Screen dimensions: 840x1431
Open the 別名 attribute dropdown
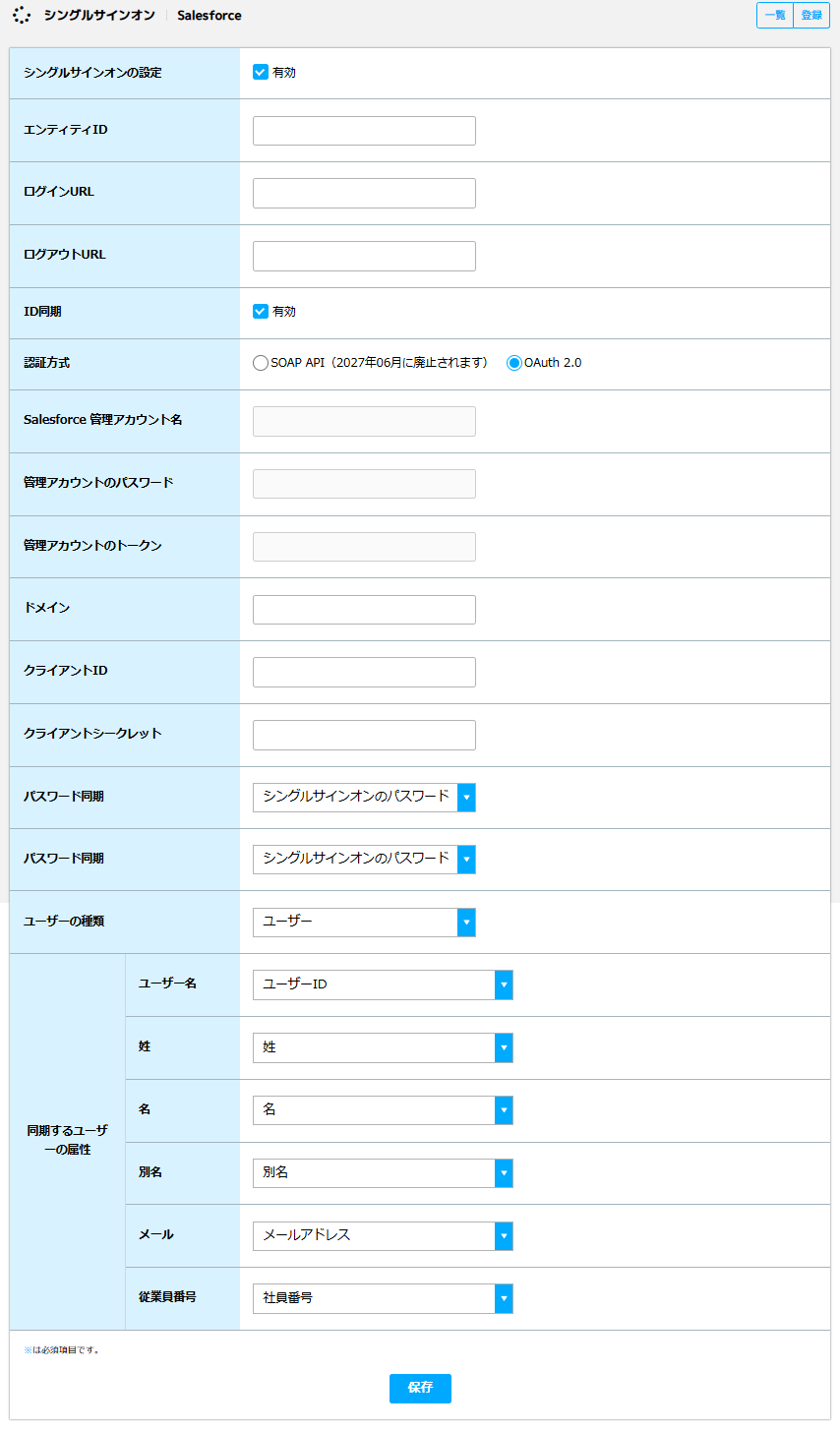click(x=383, y=1173)
